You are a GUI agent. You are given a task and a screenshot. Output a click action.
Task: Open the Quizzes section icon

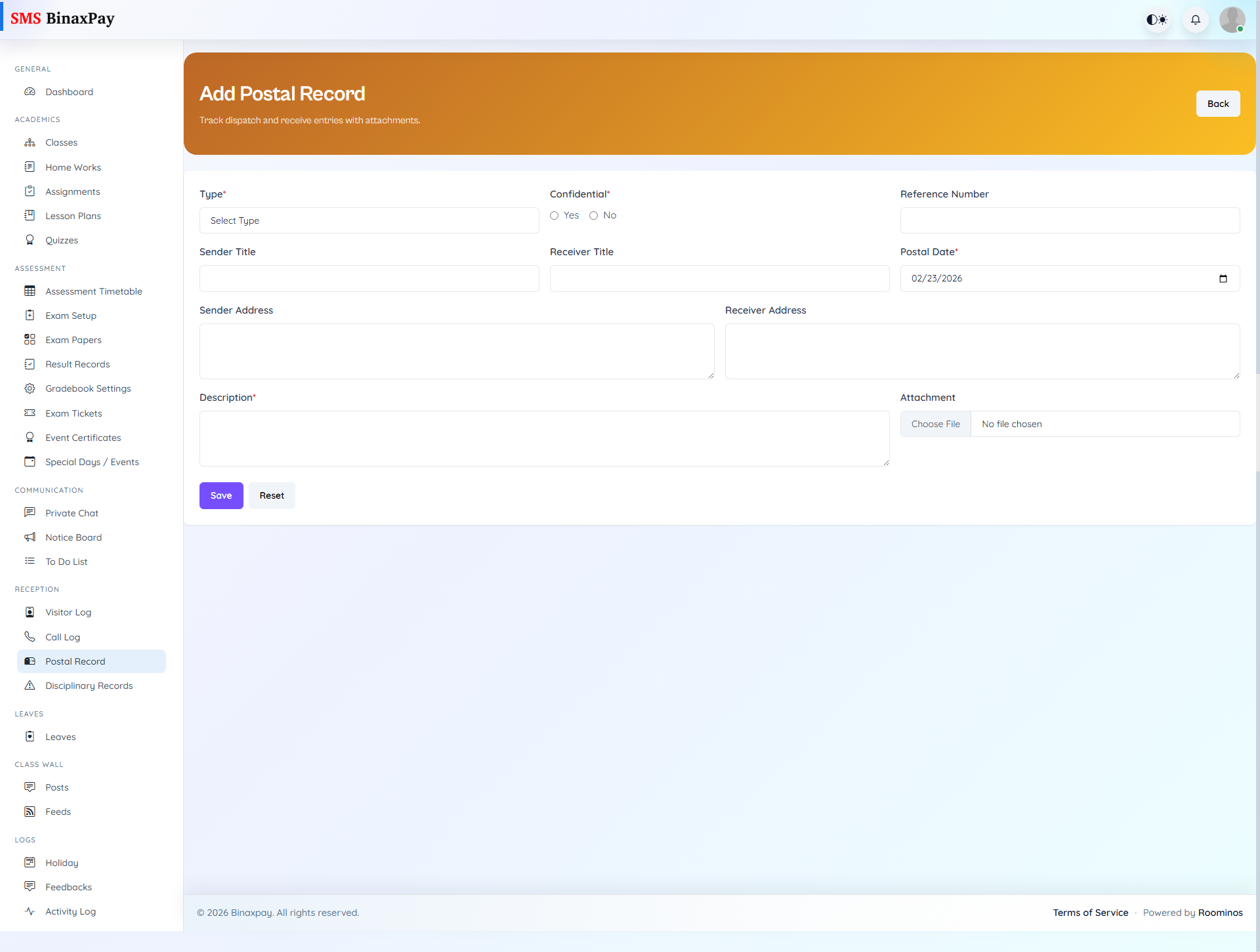[30, 239]
